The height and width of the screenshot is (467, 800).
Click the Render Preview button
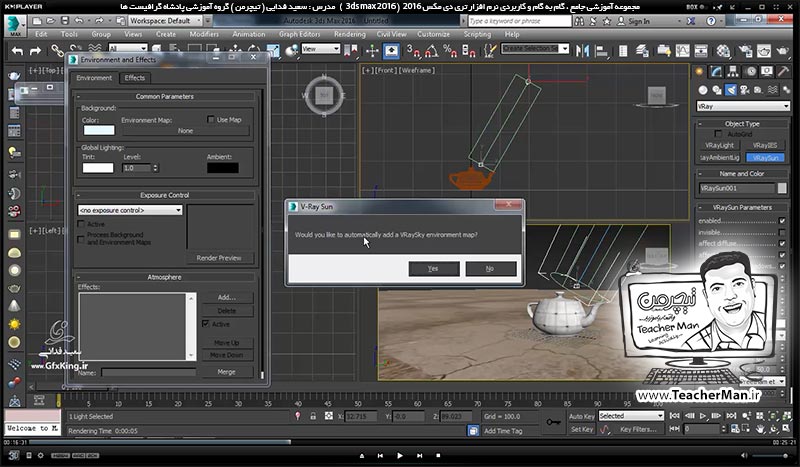click(219, 258)
